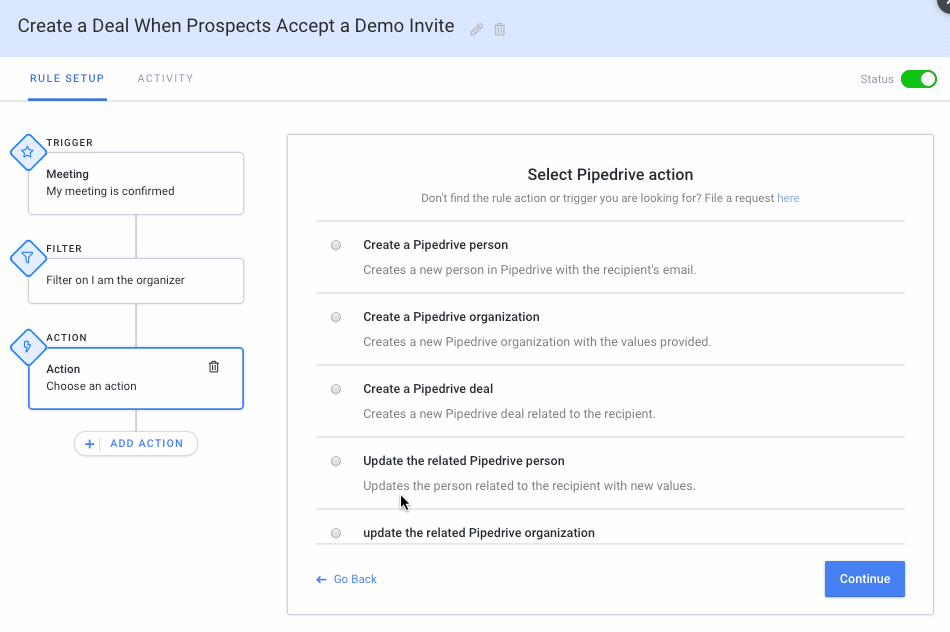Open the Meeting trigger card
Viewport: 950px width, 632px height.
(136, 183)
